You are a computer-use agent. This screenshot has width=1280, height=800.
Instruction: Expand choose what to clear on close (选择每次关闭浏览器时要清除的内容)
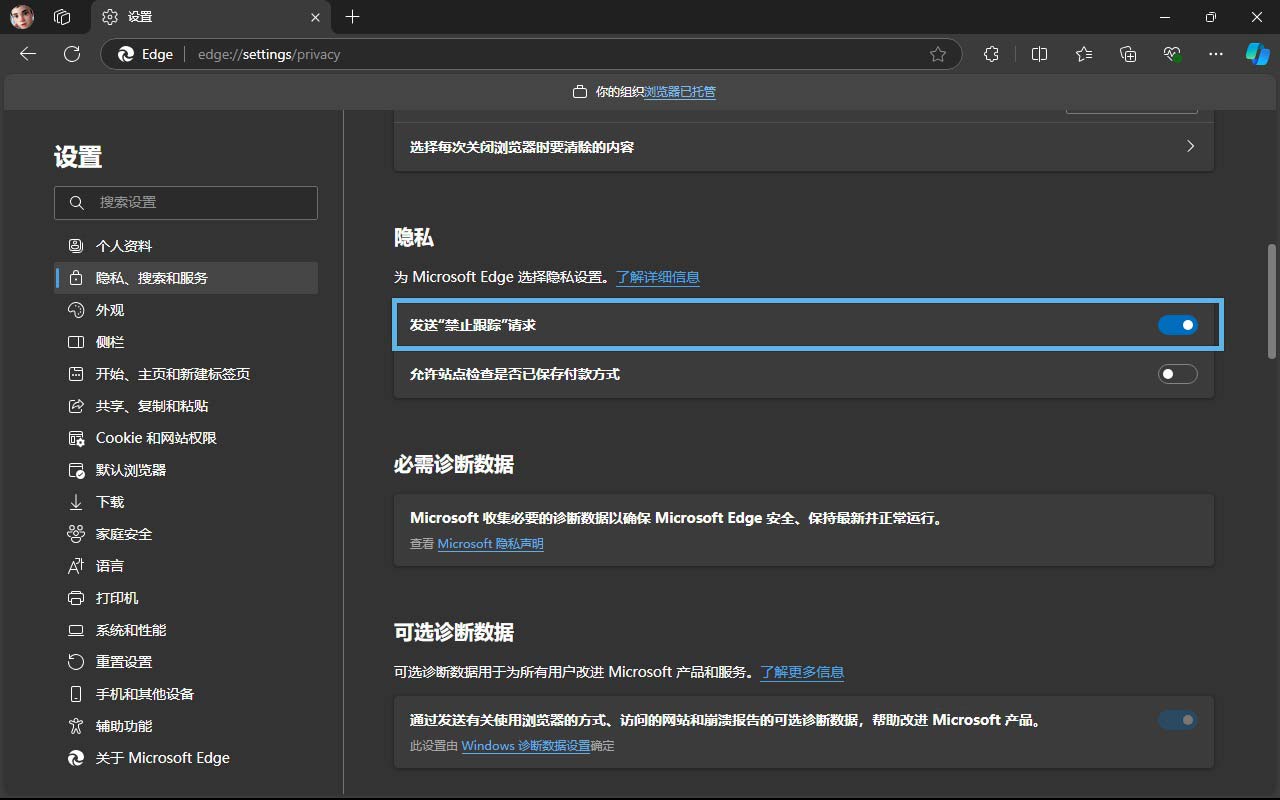pyautogui.click(x=804, y=147)
